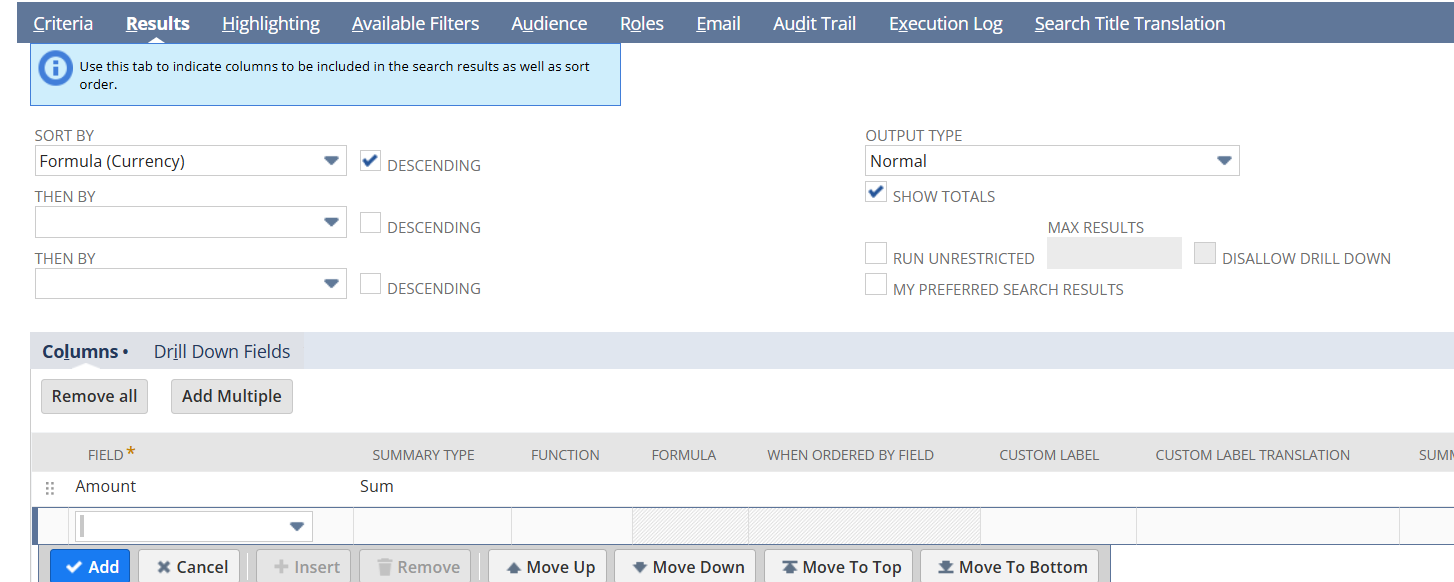Disable the Show Totals checkbox
Viewport: 1454px width, 582px height.
pyautogui.click(x=876, y=192)
